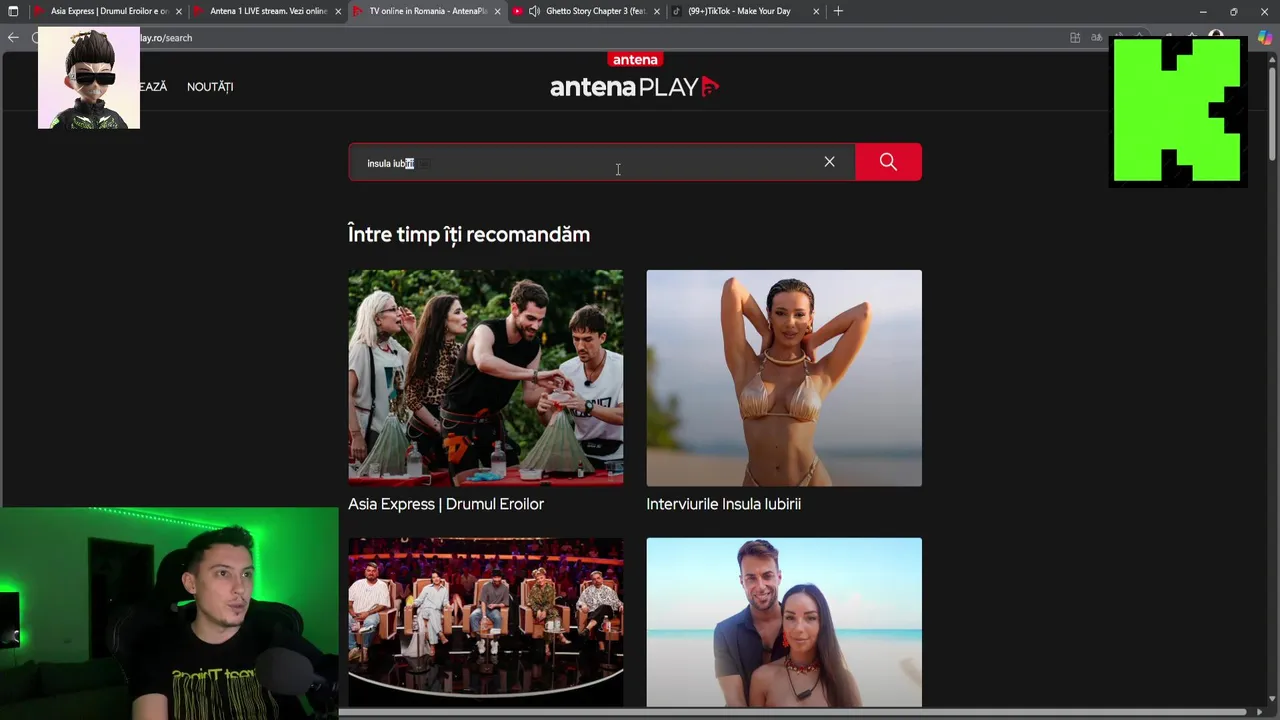Click the 'Interviurile Insula Iubirii' title link
1280x720 pixels.
coord(724,504)
